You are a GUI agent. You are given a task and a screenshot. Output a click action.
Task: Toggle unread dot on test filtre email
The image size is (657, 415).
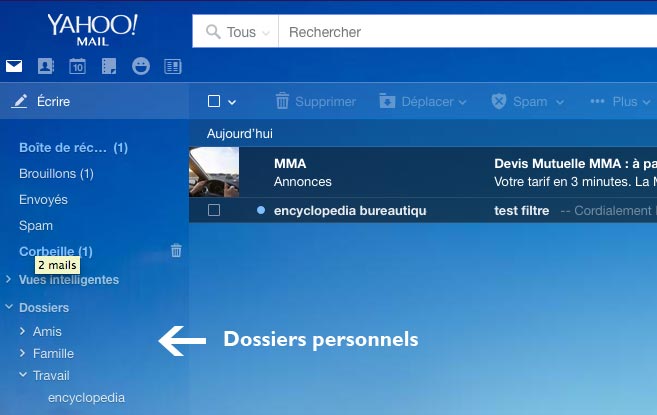click(x=261, y=210)
